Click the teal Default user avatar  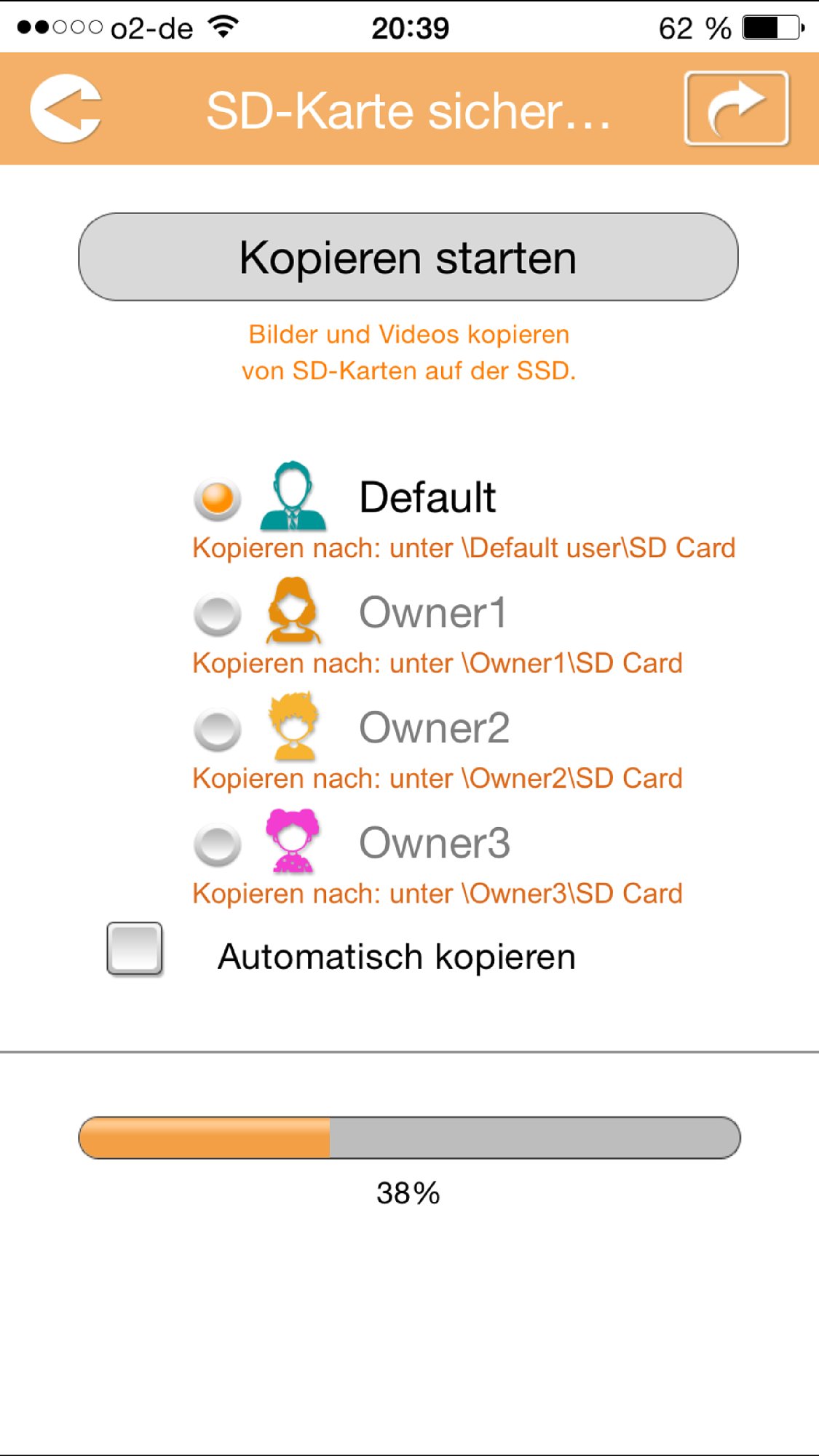(x=293, y=496)
